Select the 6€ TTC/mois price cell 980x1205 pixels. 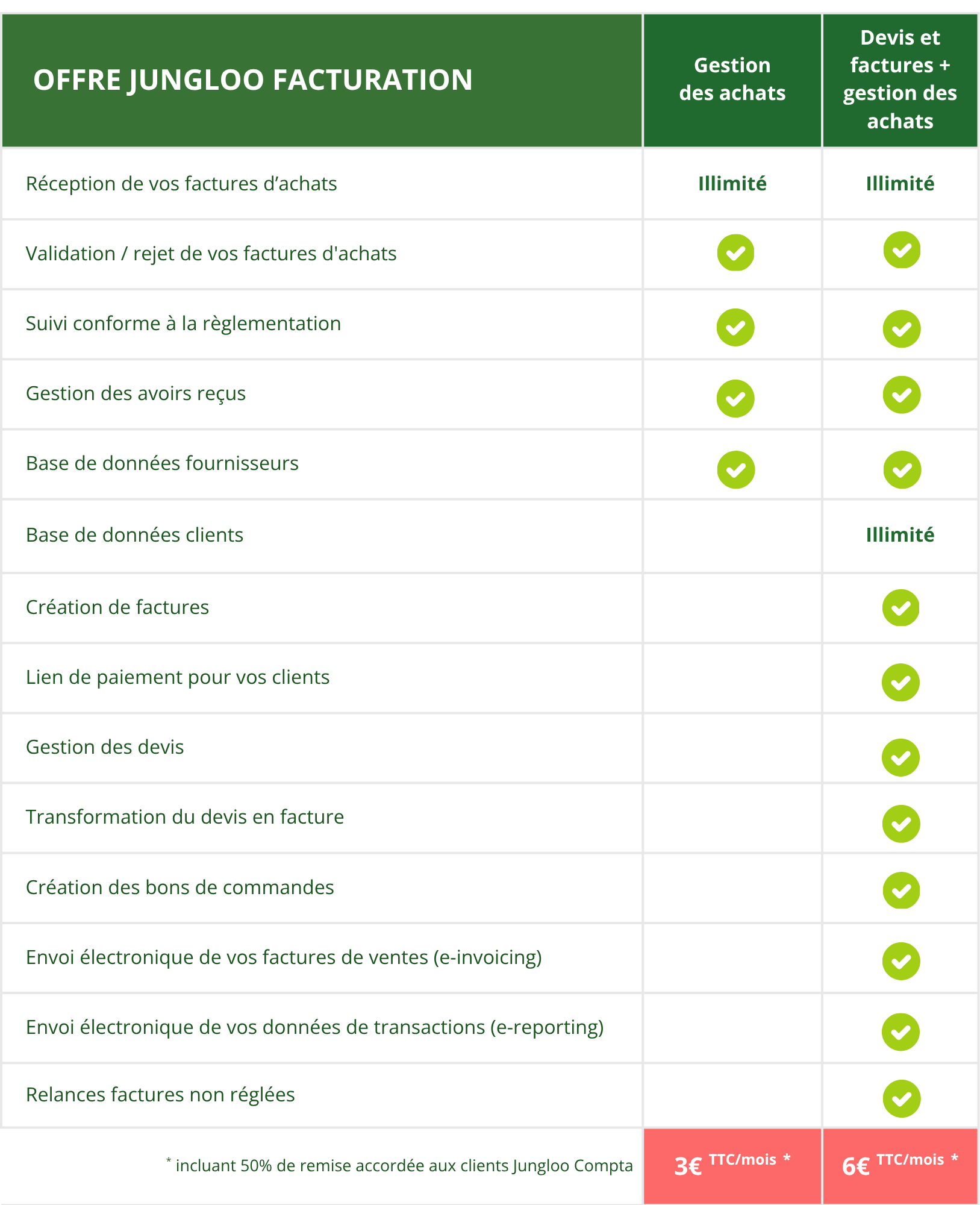click(x=900, y=1166)
